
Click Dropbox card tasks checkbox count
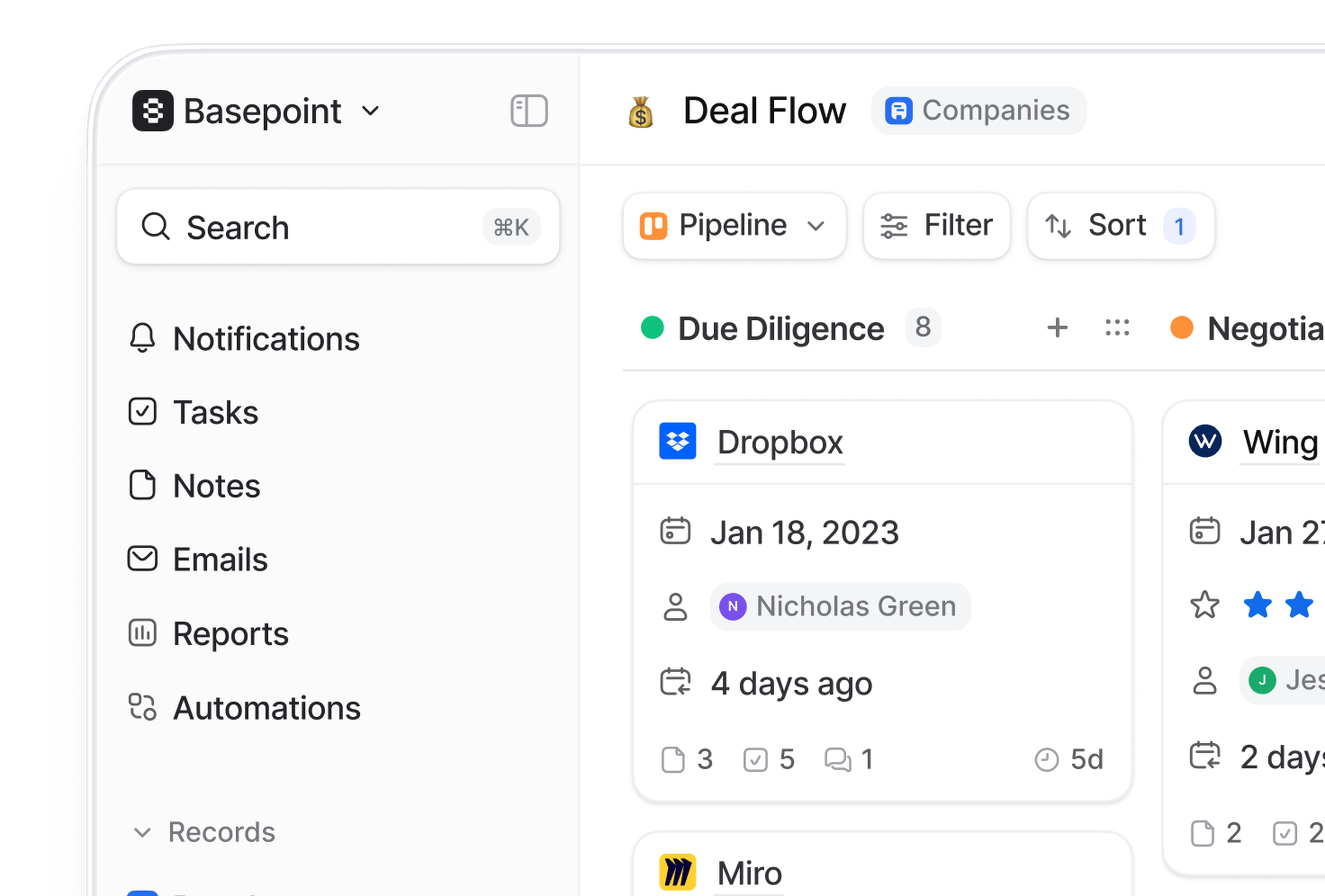755,760
